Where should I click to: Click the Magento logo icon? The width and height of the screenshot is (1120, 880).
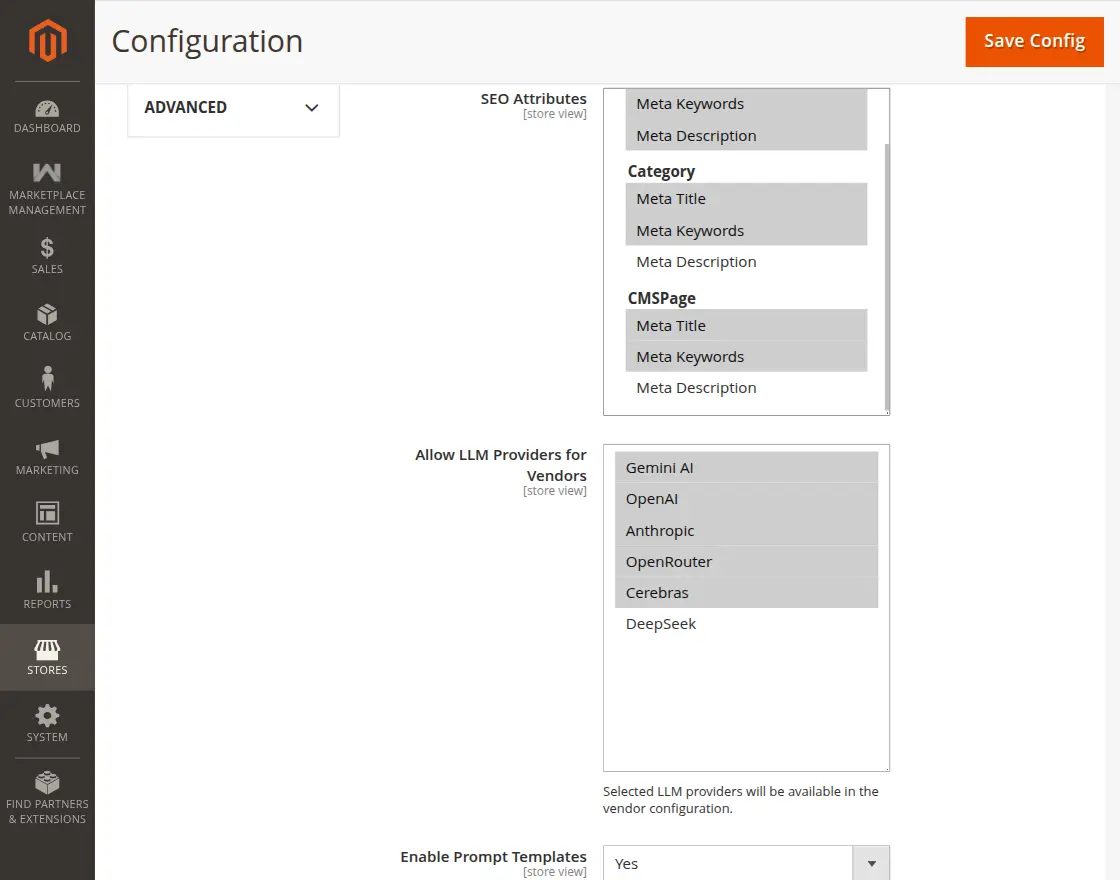click(47, 41)
